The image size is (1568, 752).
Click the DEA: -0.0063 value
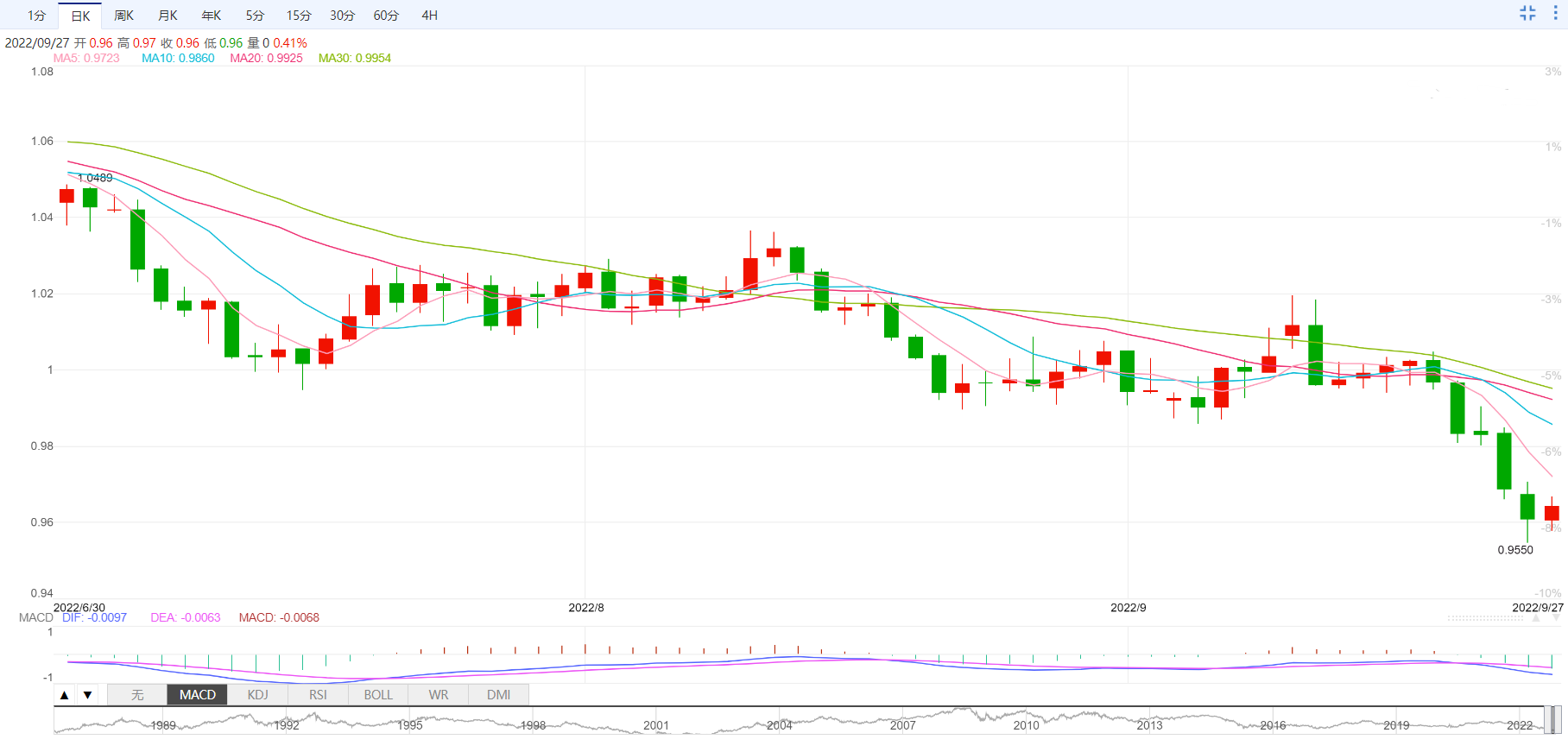(x=186, y=617)
